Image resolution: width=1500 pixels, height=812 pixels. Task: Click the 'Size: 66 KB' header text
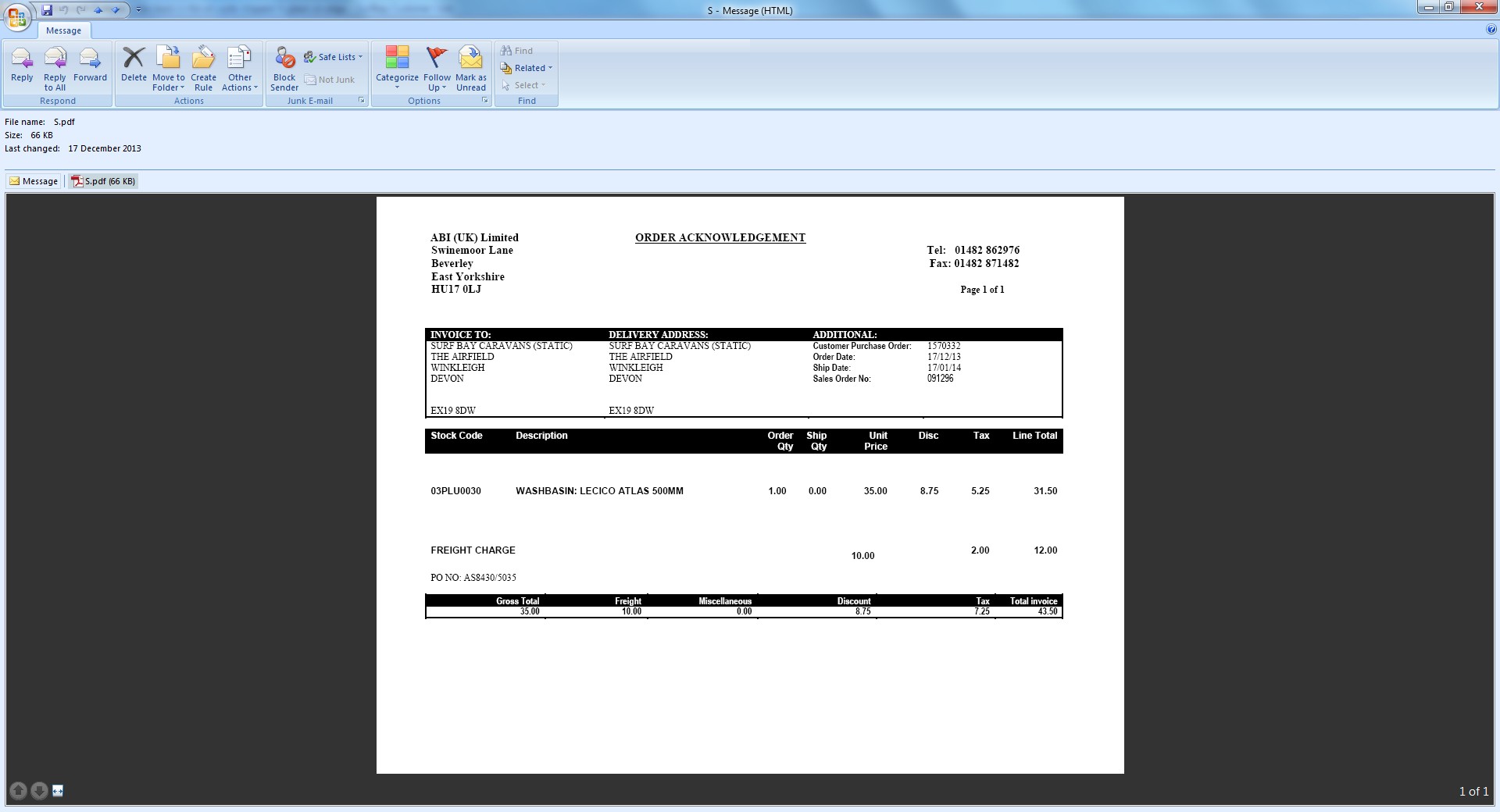29,135
